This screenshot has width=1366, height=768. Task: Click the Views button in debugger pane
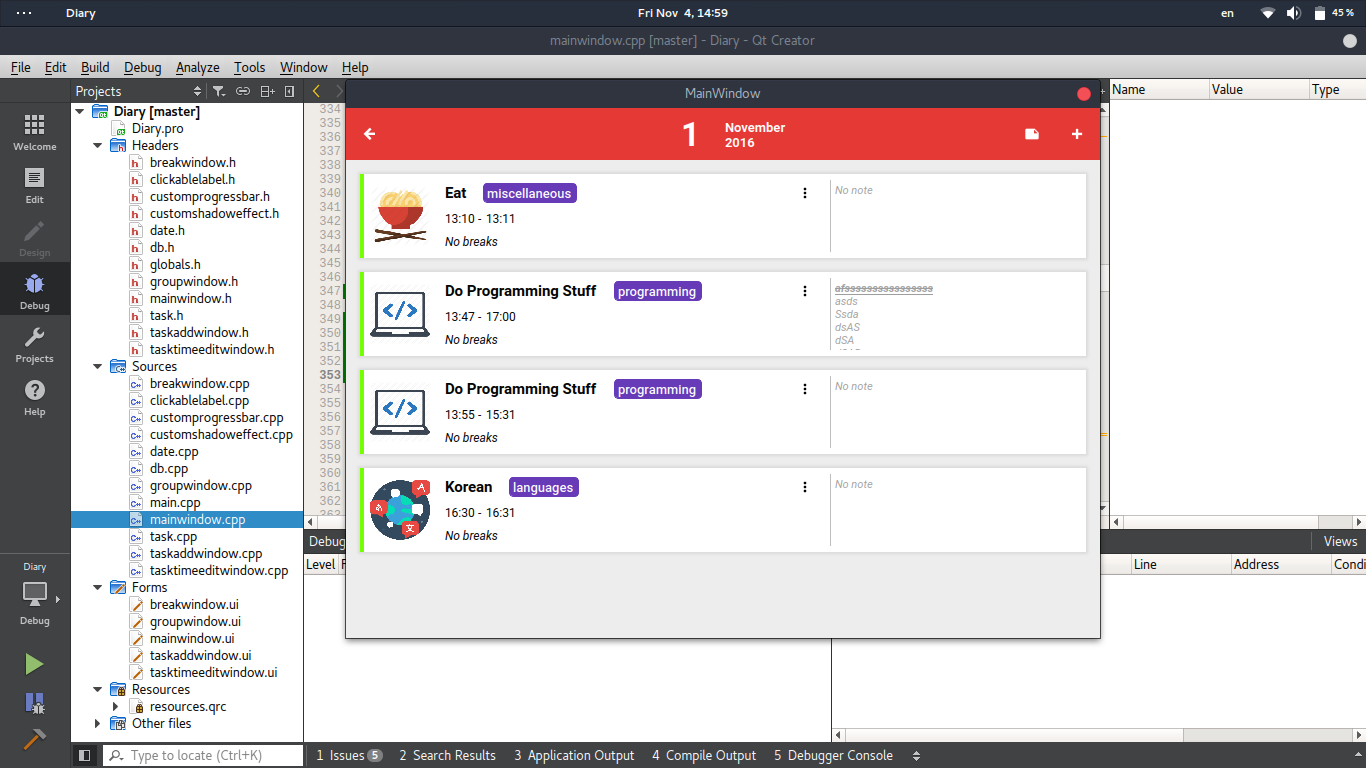tap(1341, 541)
